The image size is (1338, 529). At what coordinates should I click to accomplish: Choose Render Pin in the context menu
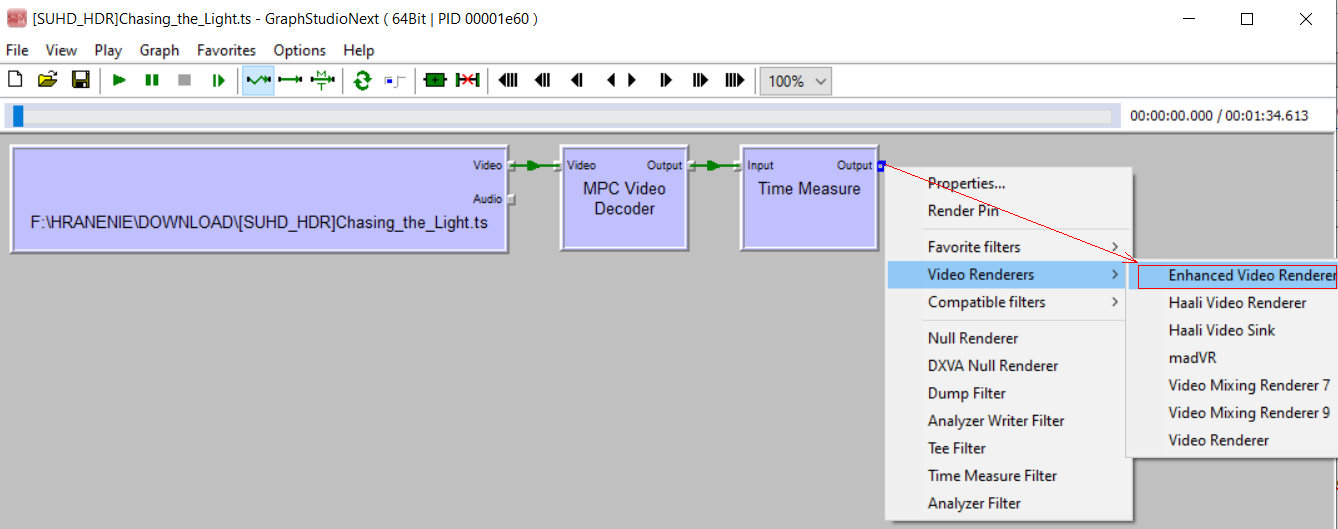1009,211
